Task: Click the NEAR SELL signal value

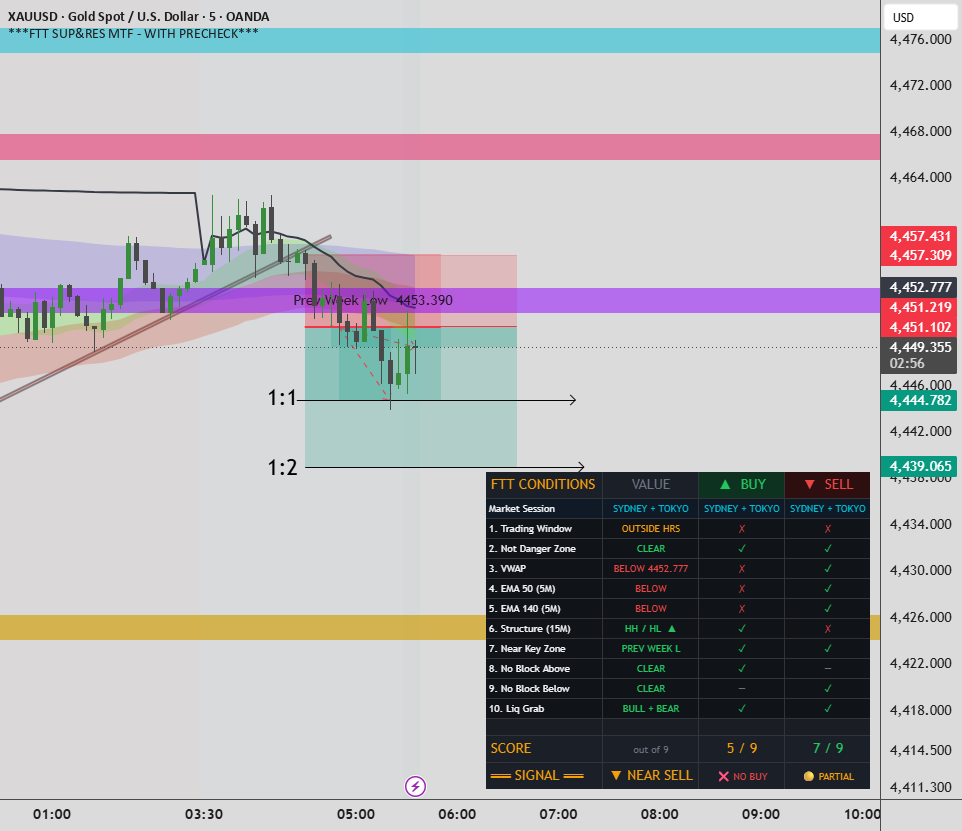Action: click(652, 776)
